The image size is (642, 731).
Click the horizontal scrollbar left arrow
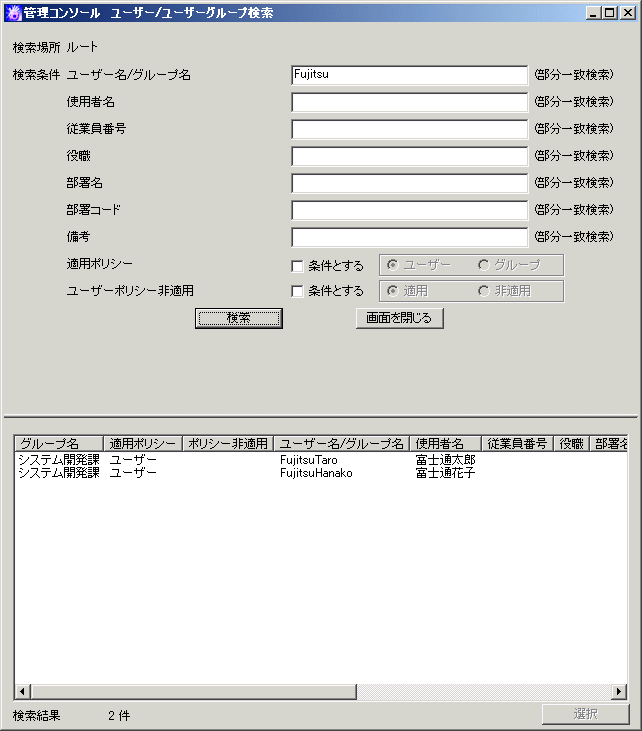(x=22, y=691)
